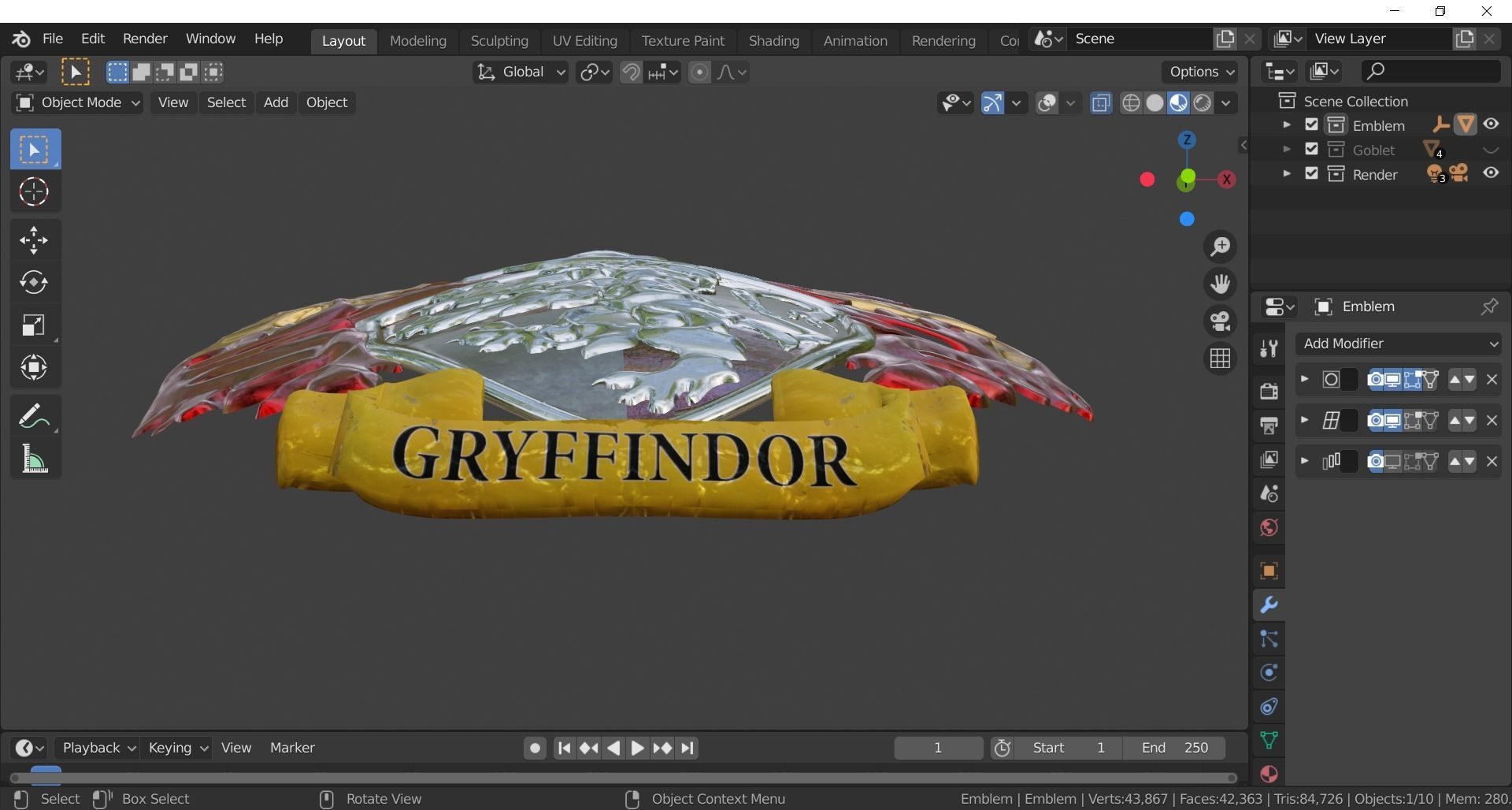The height and width of the screenshot is (810, 1512).
Task: Open the File menu
Action: [53, 39]
